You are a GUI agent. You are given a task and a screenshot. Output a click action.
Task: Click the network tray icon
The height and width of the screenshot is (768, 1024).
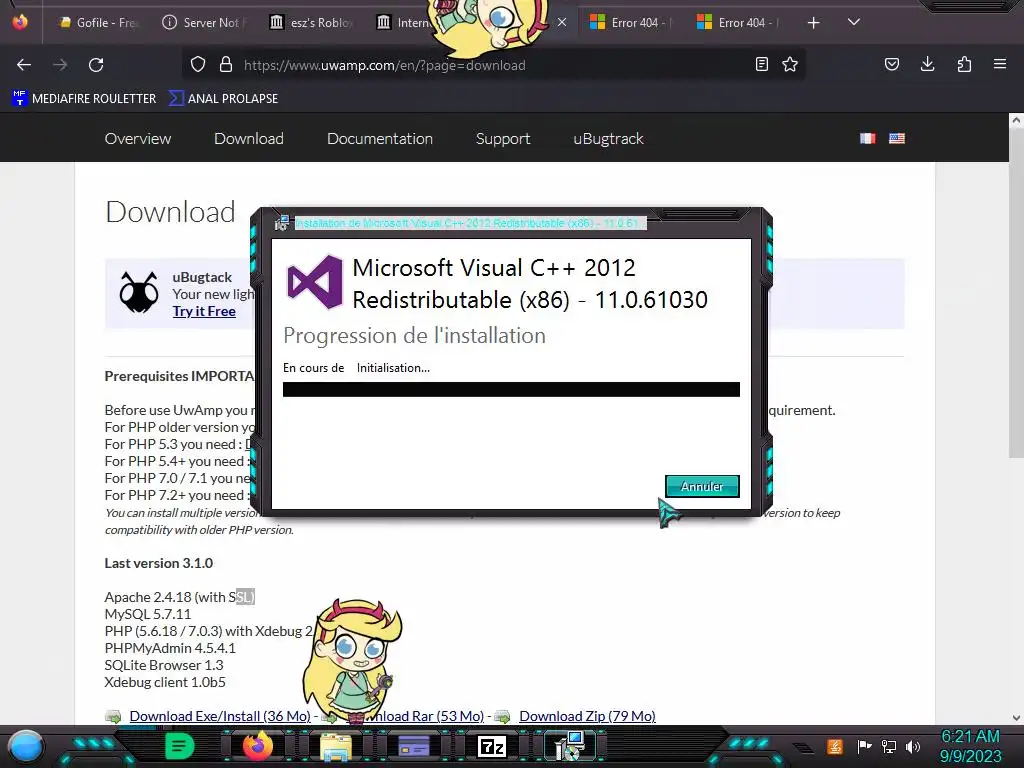point(889,746)
